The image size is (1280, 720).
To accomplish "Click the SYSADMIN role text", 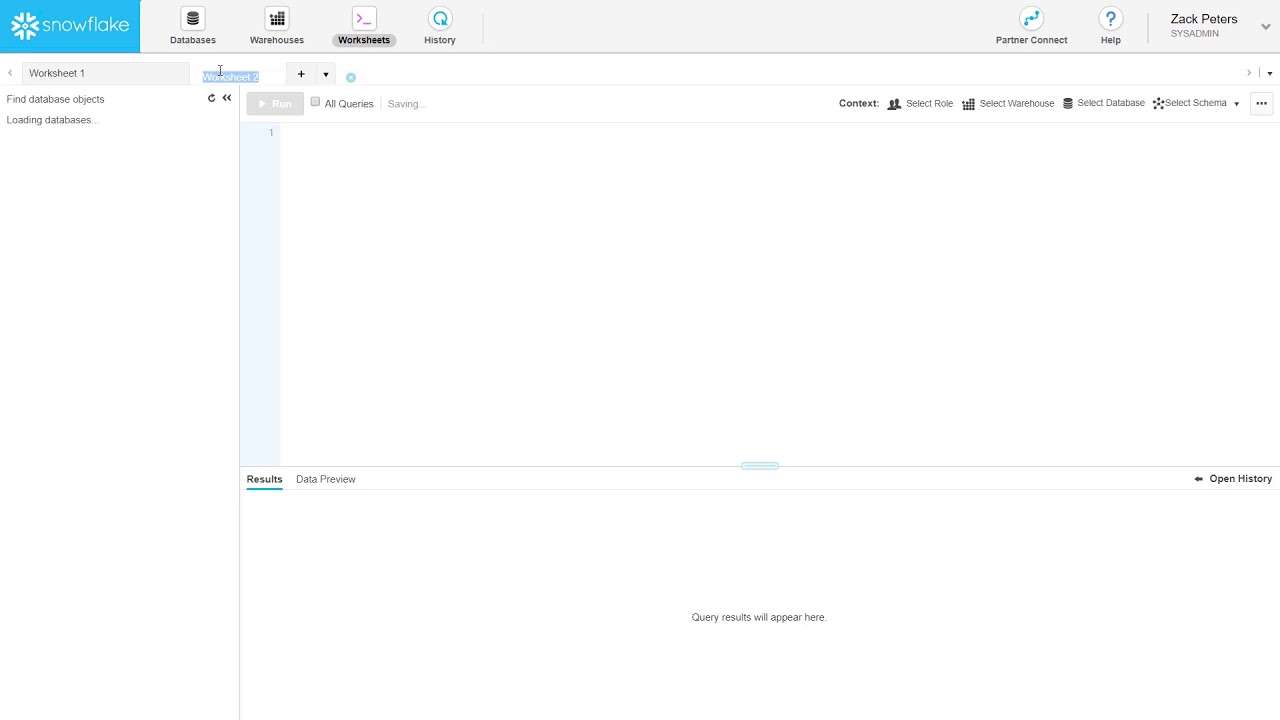I will 1195,34.
